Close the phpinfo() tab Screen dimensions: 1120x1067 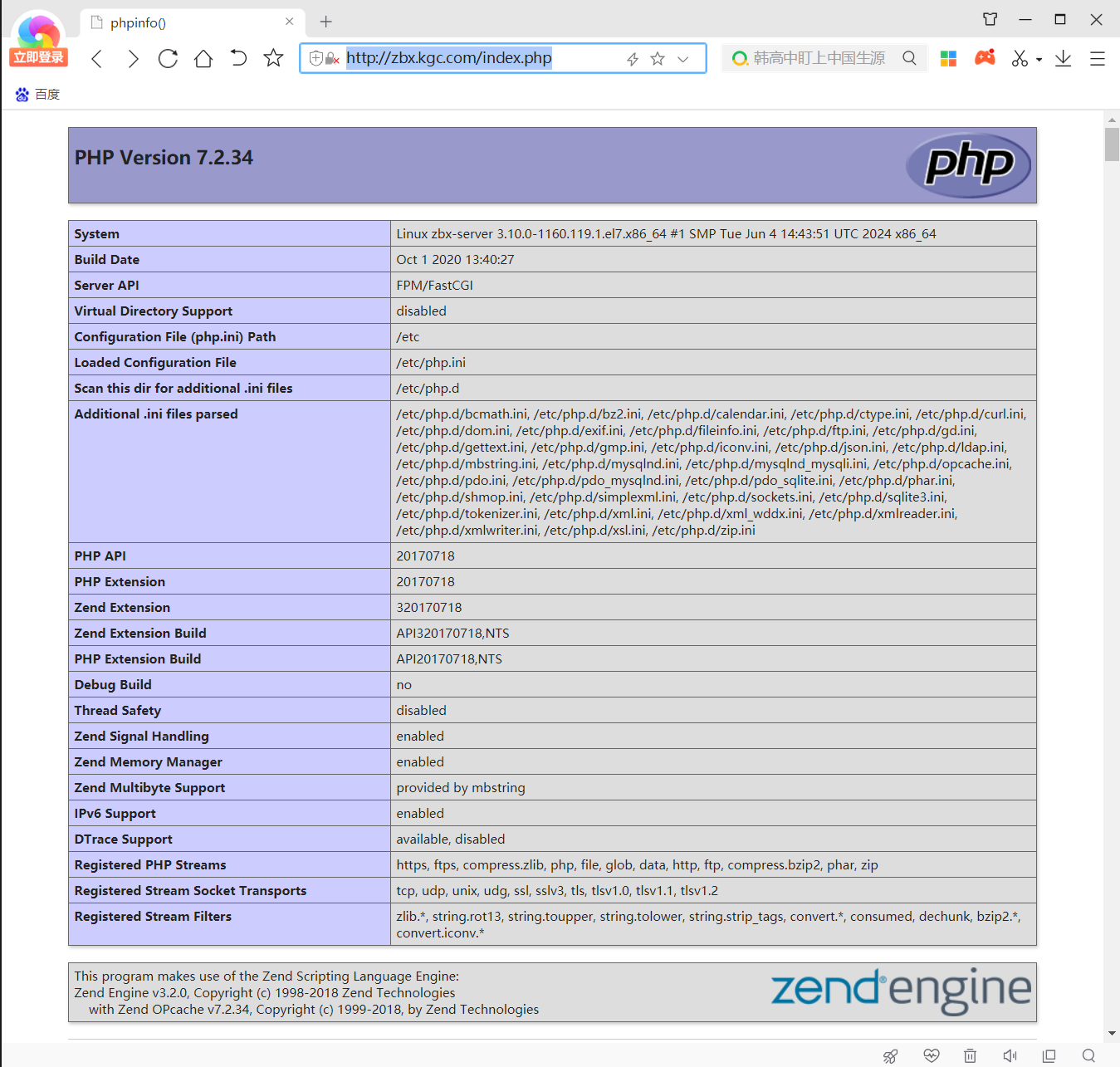(289, 22)
